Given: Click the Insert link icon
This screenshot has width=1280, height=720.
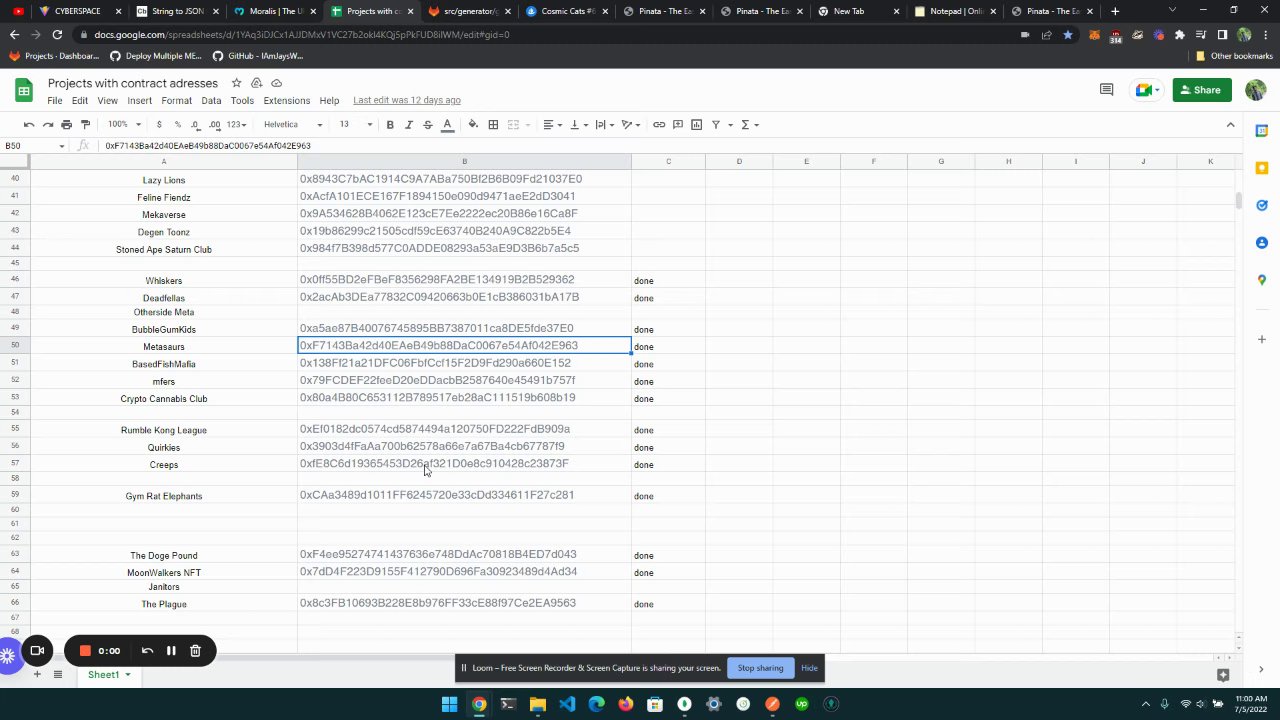Looking at the screenshot, I should click(x=659, y=125).
